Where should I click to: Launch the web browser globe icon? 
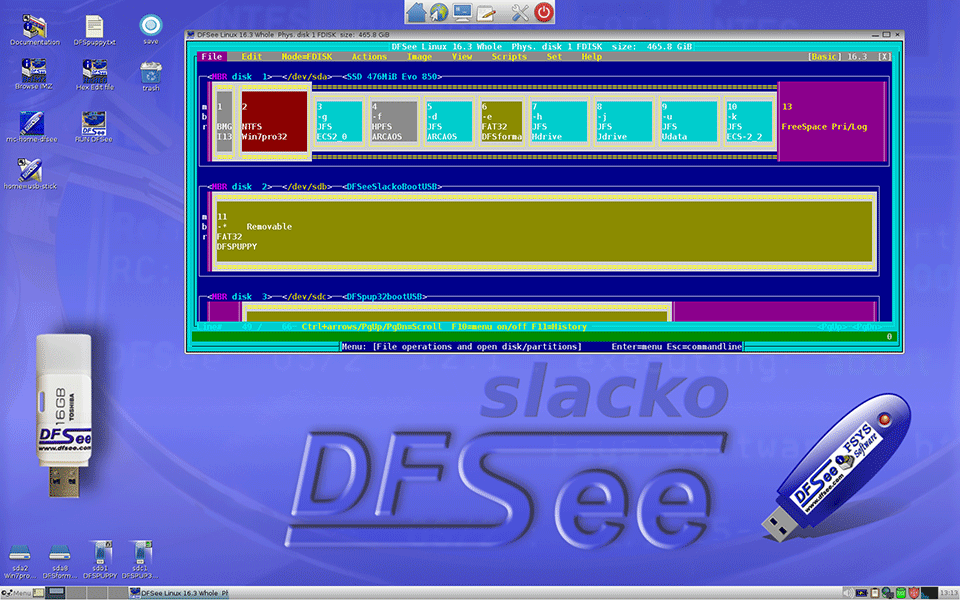tap(439, 12)
